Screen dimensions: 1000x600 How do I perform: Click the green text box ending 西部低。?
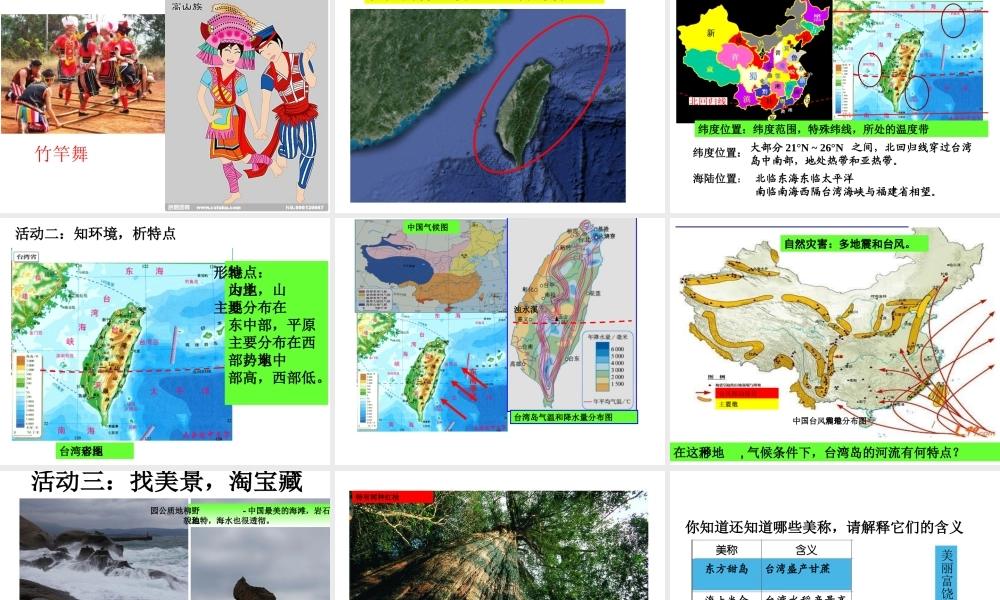coord(276,332)
